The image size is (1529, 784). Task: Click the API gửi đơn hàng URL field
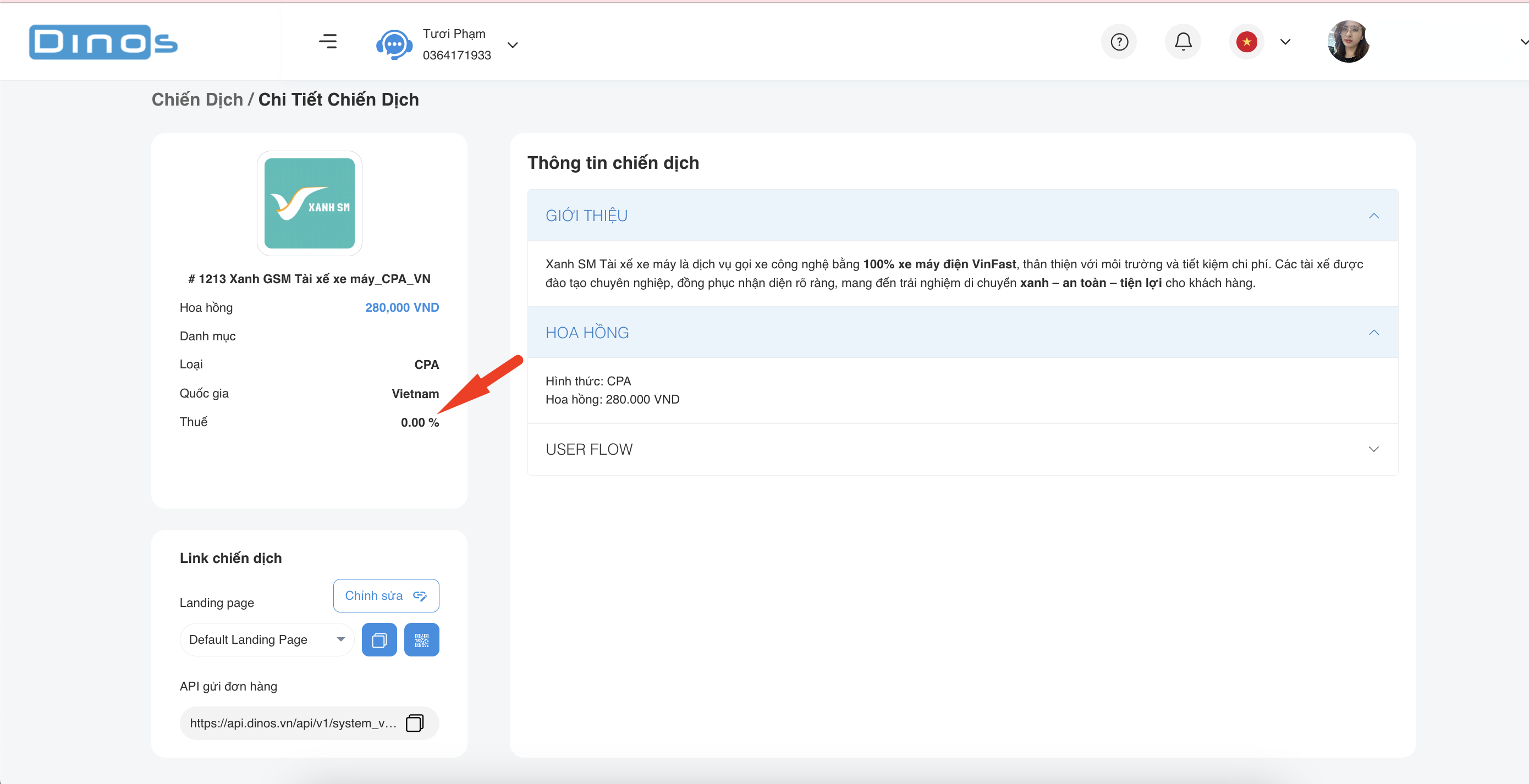[293, 723]
